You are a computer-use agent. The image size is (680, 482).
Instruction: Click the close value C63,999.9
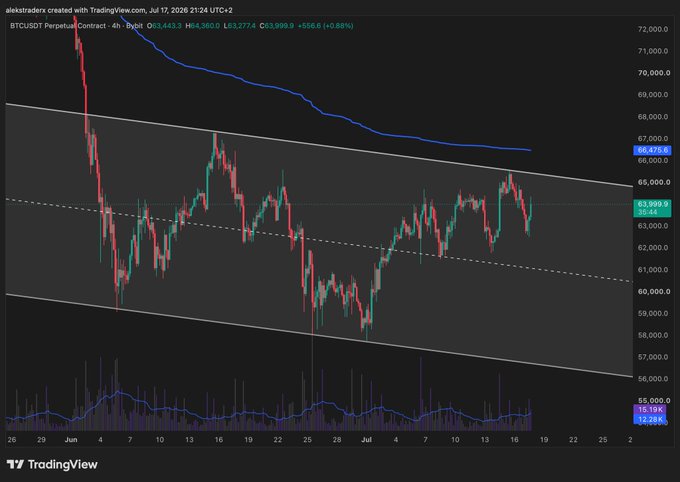pyautogui.click(x=277, y=26)
